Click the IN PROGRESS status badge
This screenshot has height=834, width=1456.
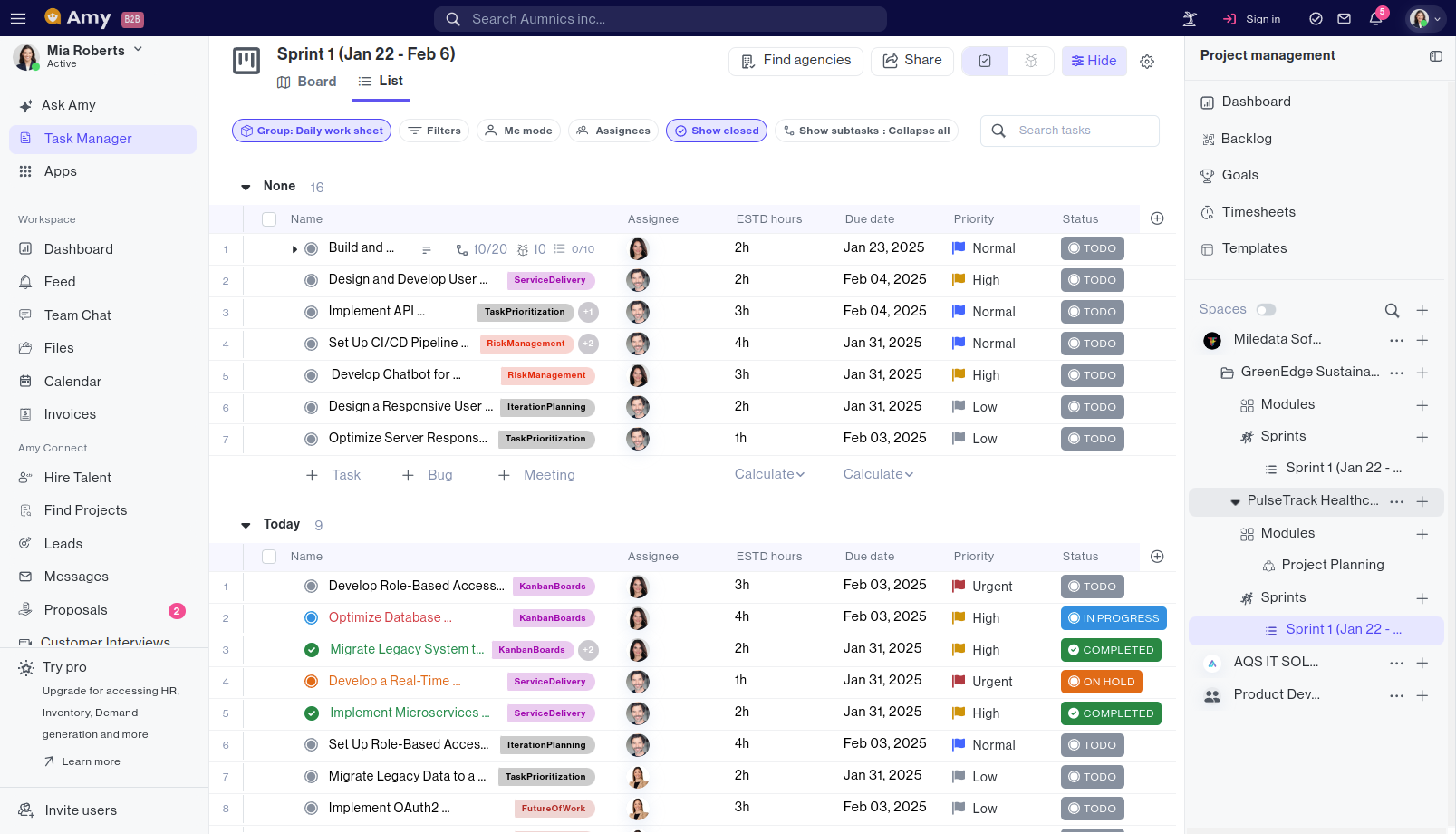coord(1114,618)
